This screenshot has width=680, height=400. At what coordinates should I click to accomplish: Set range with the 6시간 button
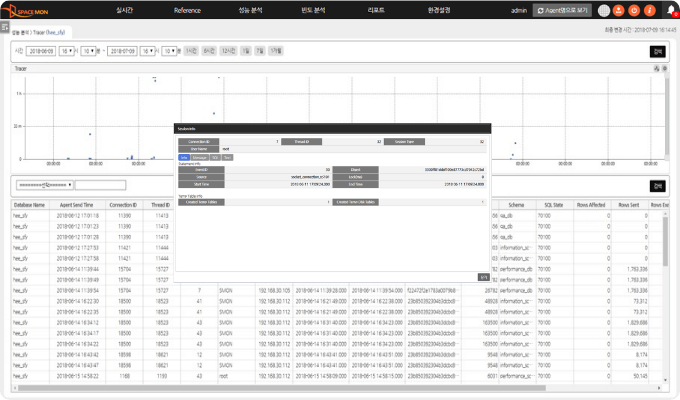[x=209, y=51]
